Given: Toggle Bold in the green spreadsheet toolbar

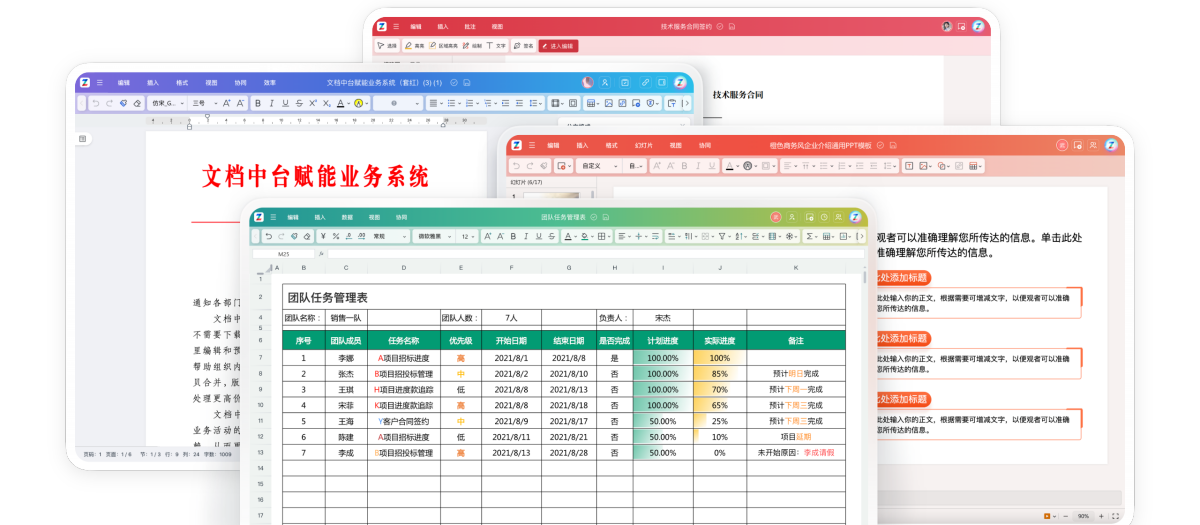Looking at the screenshot, I should 513,237.
